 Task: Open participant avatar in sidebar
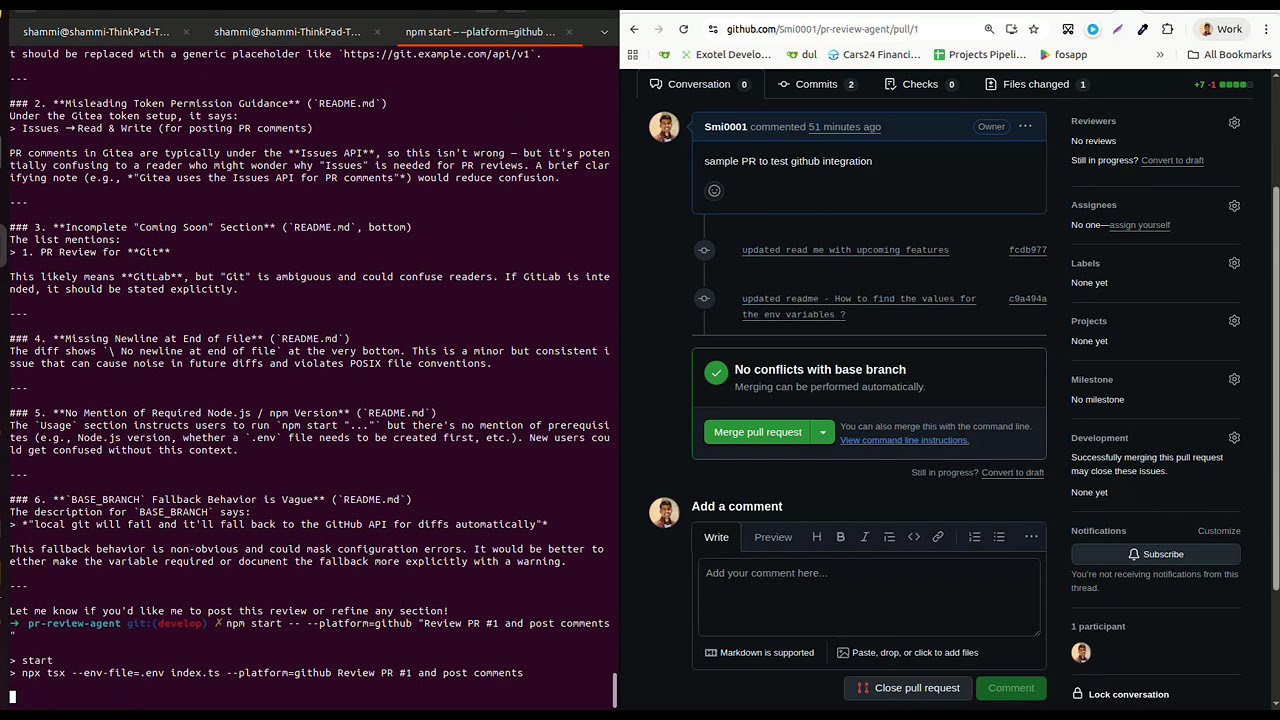click(x=1081, y=653)
